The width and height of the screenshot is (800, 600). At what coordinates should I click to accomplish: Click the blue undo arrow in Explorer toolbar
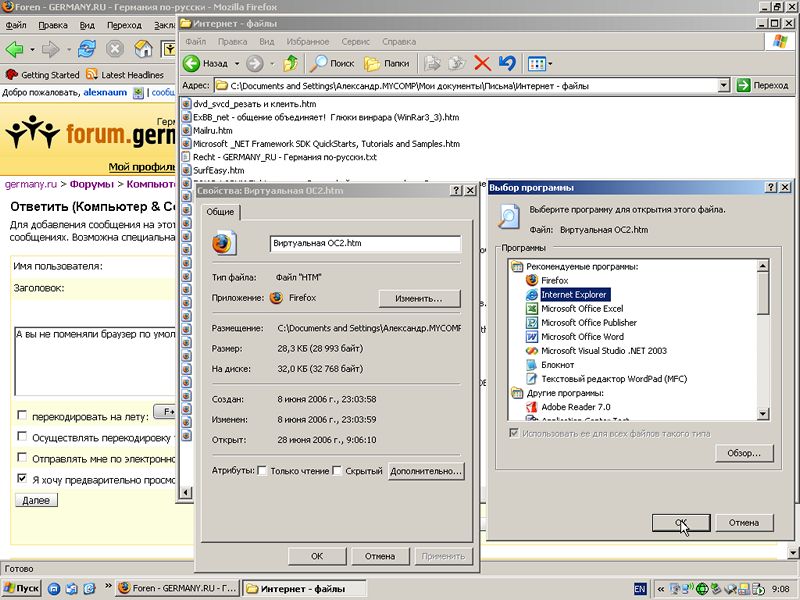(507, 63)
